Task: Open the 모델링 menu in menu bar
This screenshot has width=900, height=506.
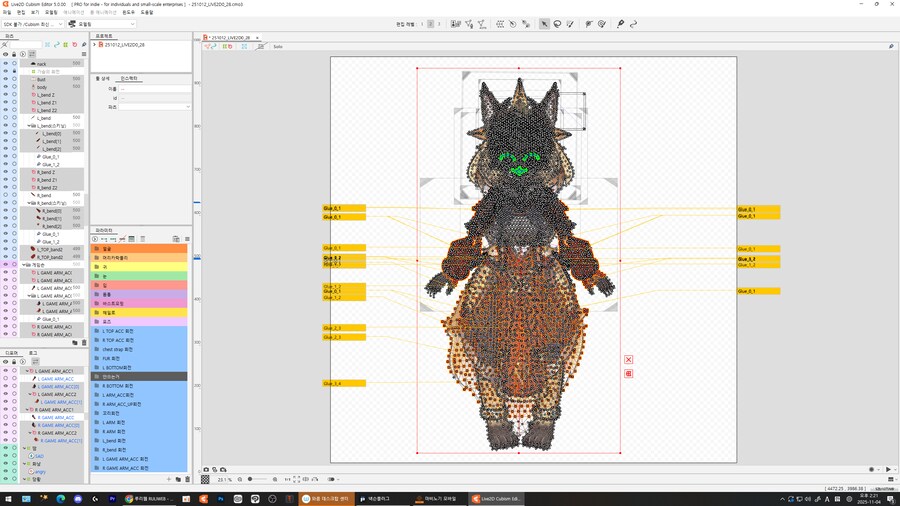Action: [50, 13]
